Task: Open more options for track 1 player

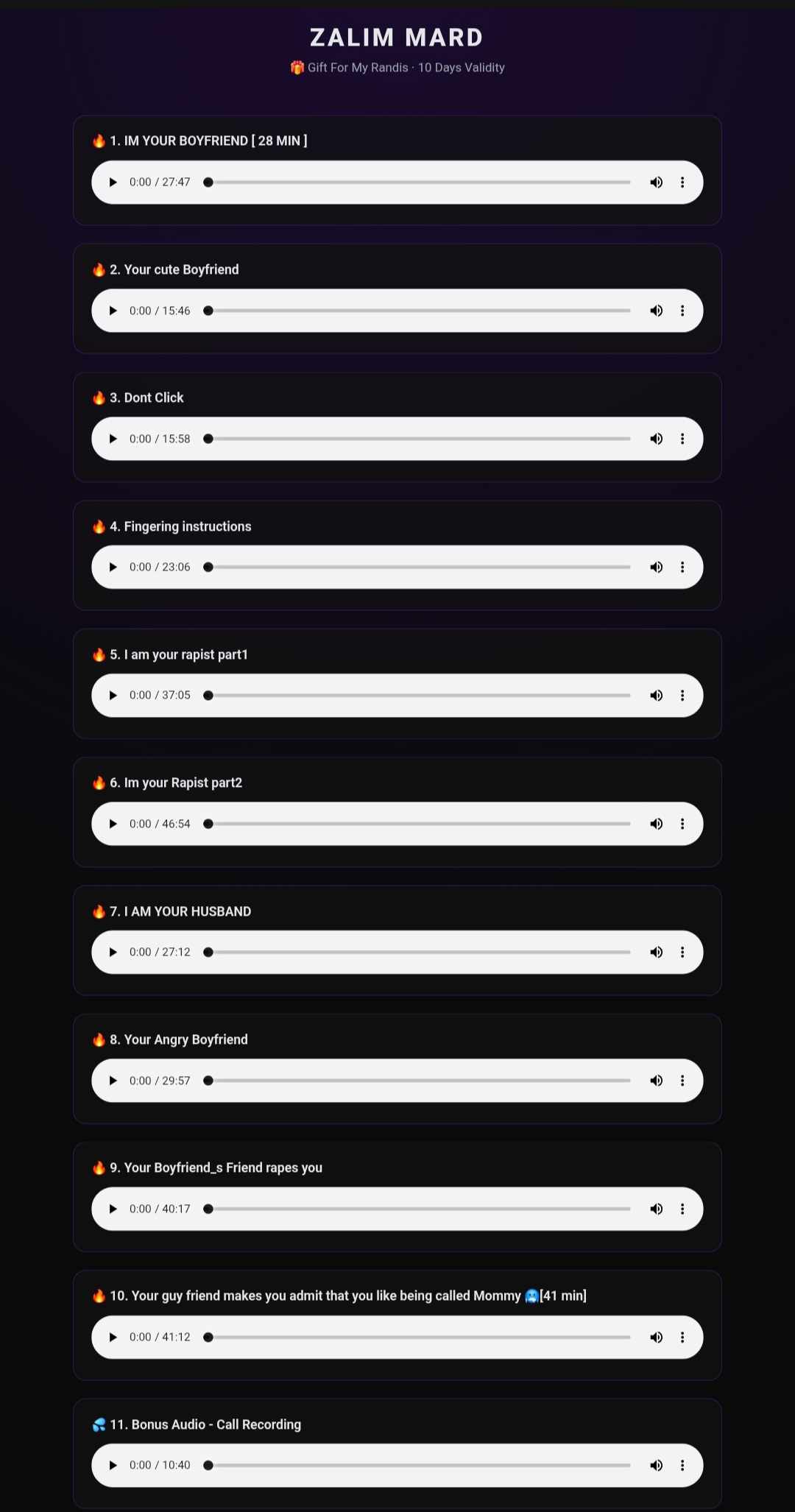Action: [682, 183]
